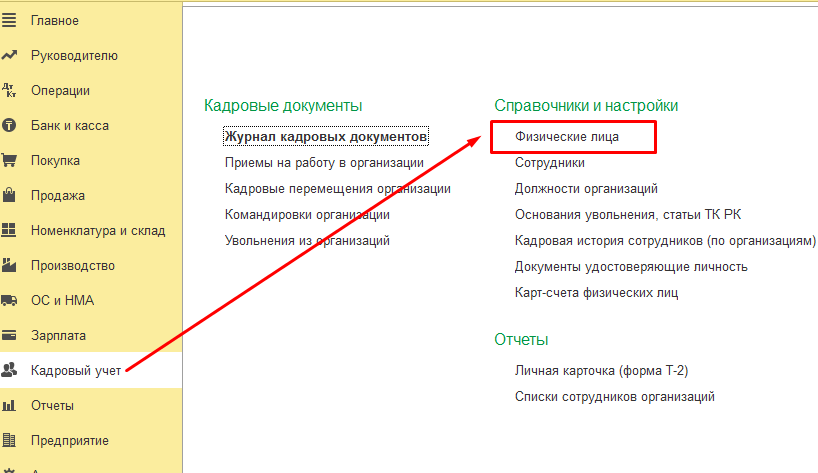Go to the Предприятие section
The height and width of the screenshot is (473, 818).
tap(69, 441)
